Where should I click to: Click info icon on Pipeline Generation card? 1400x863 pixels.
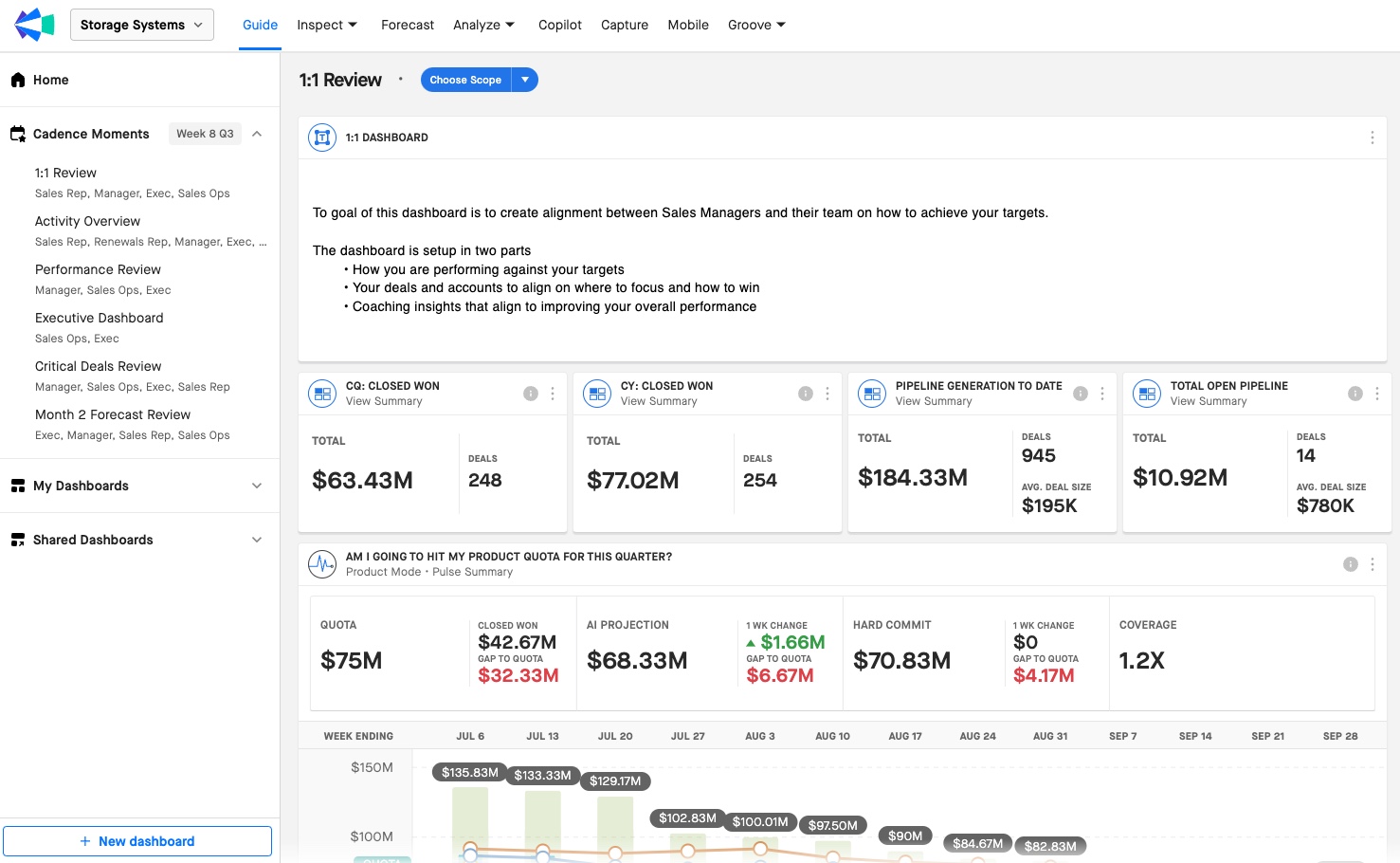click(x=1081, y=394)
